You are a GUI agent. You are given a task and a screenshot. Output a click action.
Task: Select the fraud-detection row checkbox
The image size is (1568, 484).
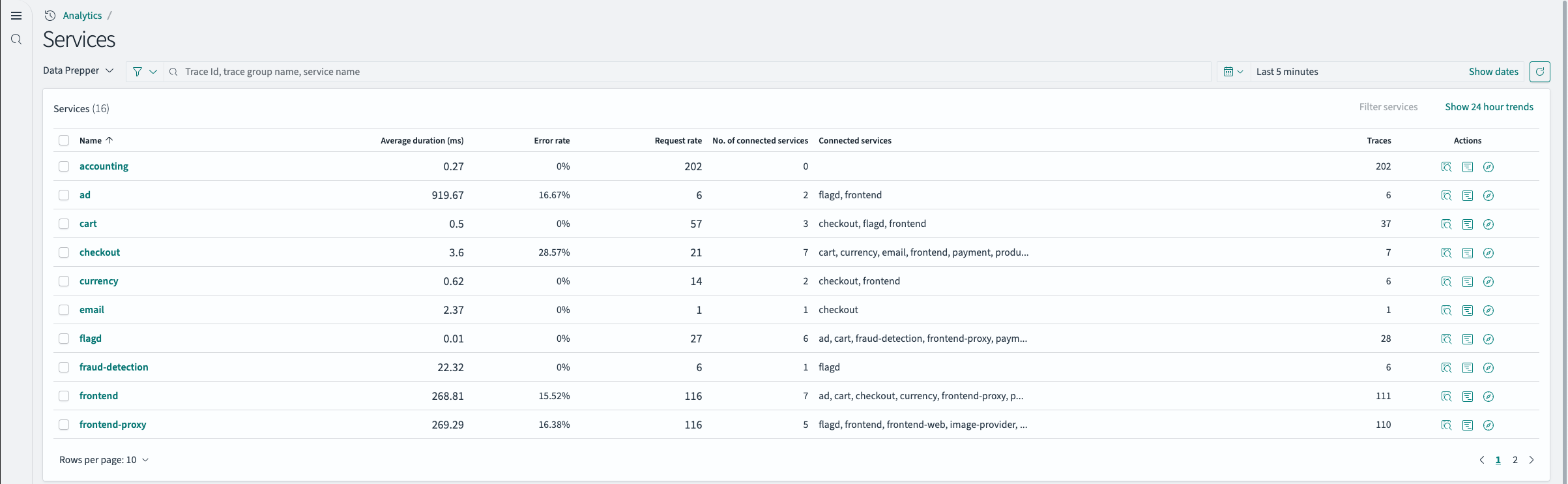pos(64,367)
